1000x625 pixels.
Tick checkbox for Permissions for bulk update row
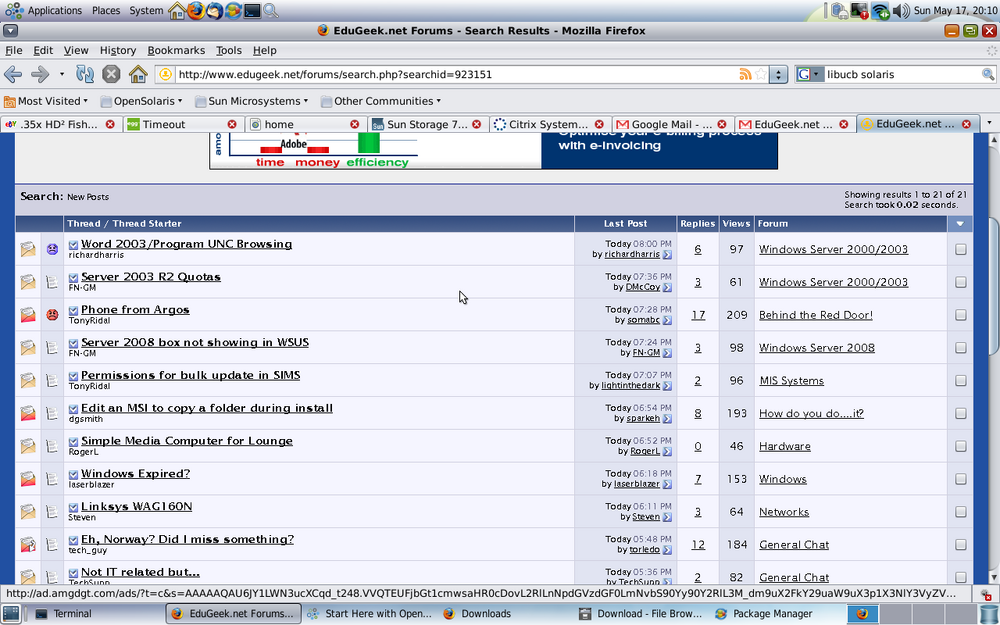(960, 381)
